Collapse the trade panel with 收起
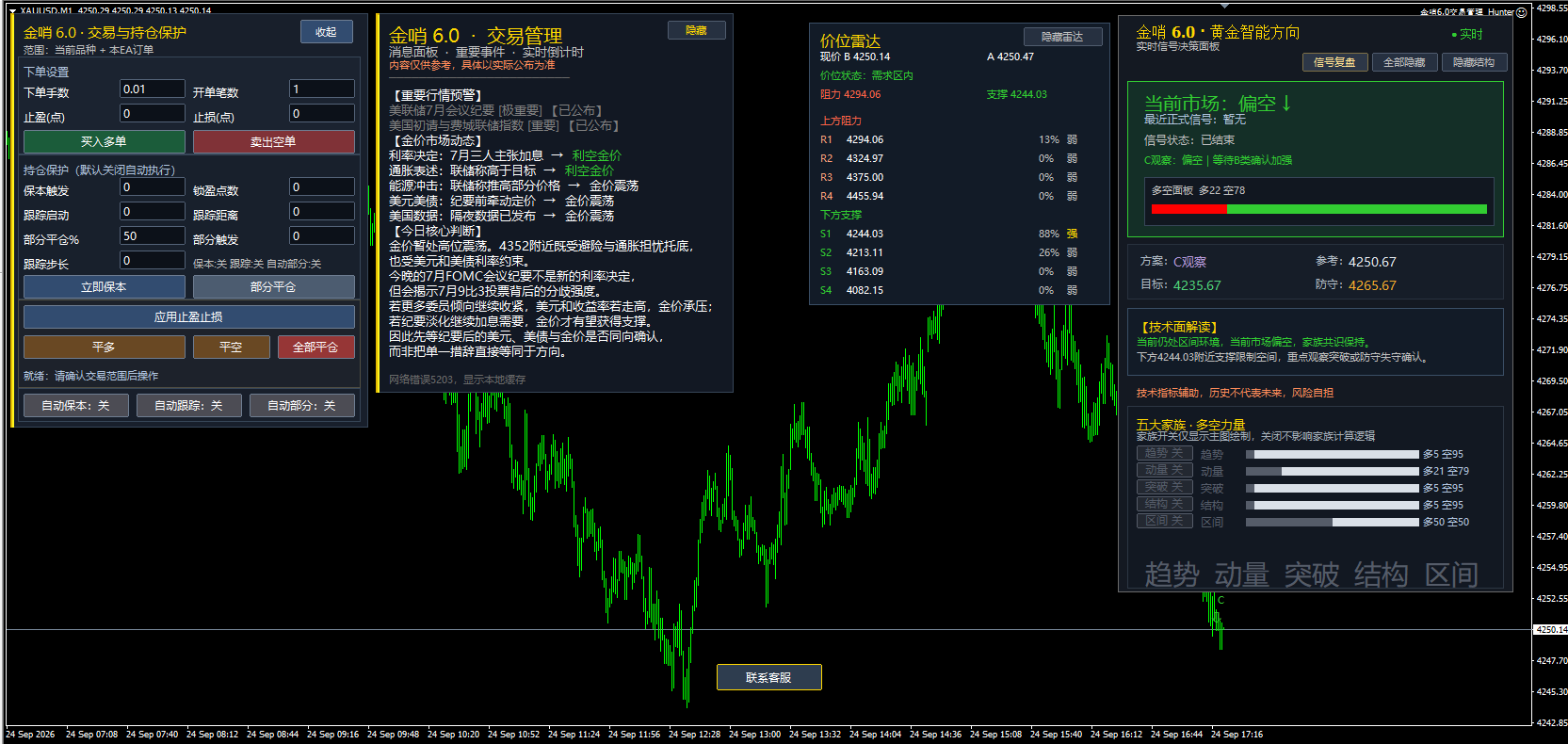The image size is (1568, 744). pyautogui.click(x=326, y=32)
